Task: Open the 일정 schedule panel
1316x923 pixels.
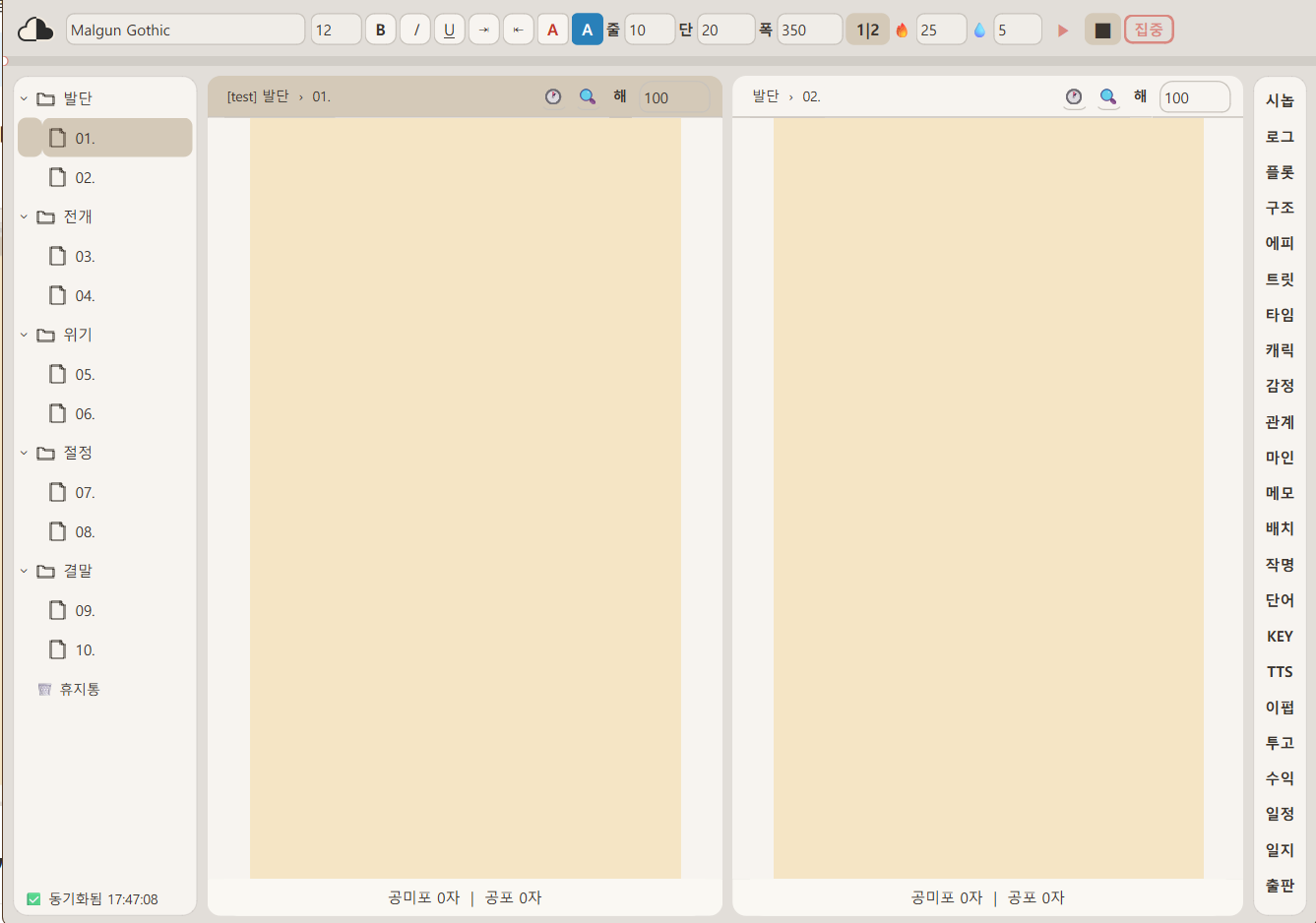Action: click(x=1280, y=814)
